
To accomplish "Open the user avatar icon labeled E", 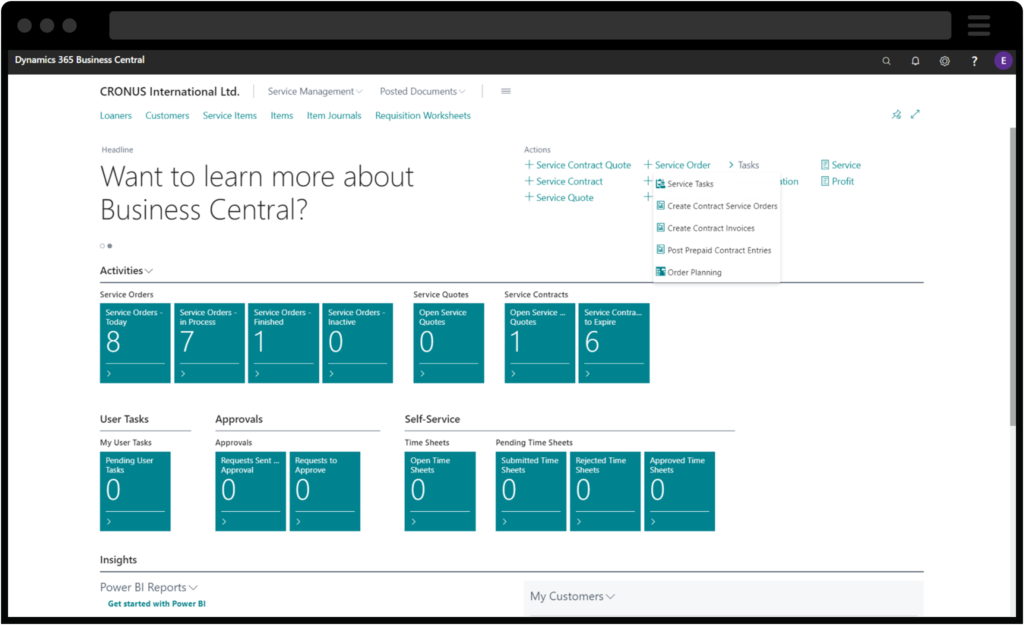I will 1003,60.
